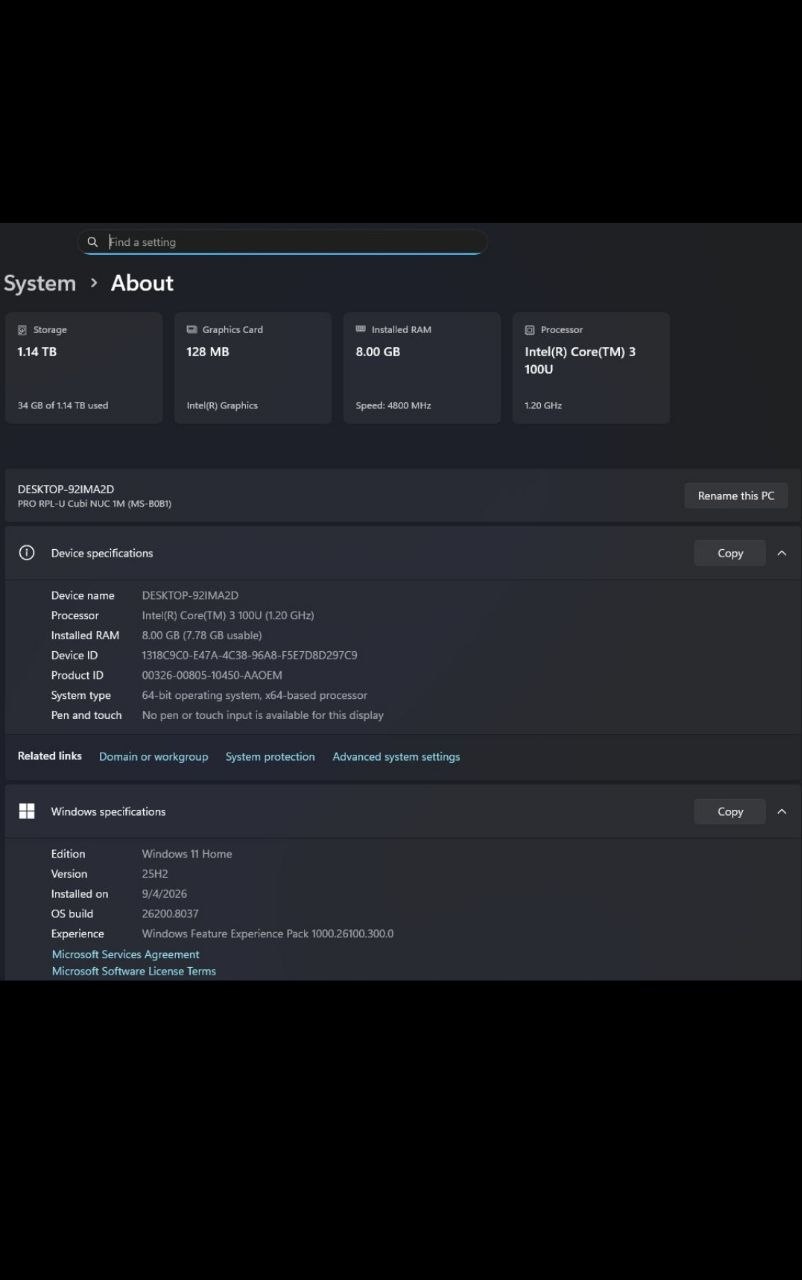Click Rename this PC button
802x1280 pixels.
pos(736,496)
